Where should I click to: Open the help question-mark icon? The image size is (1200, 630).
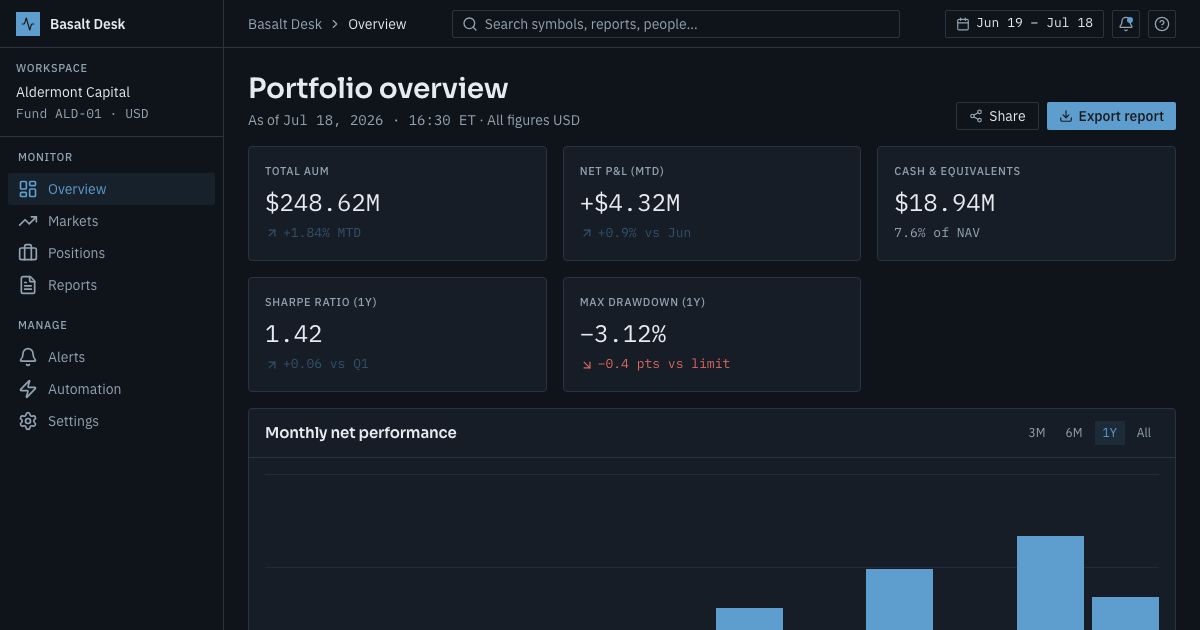click(1162, 24)
